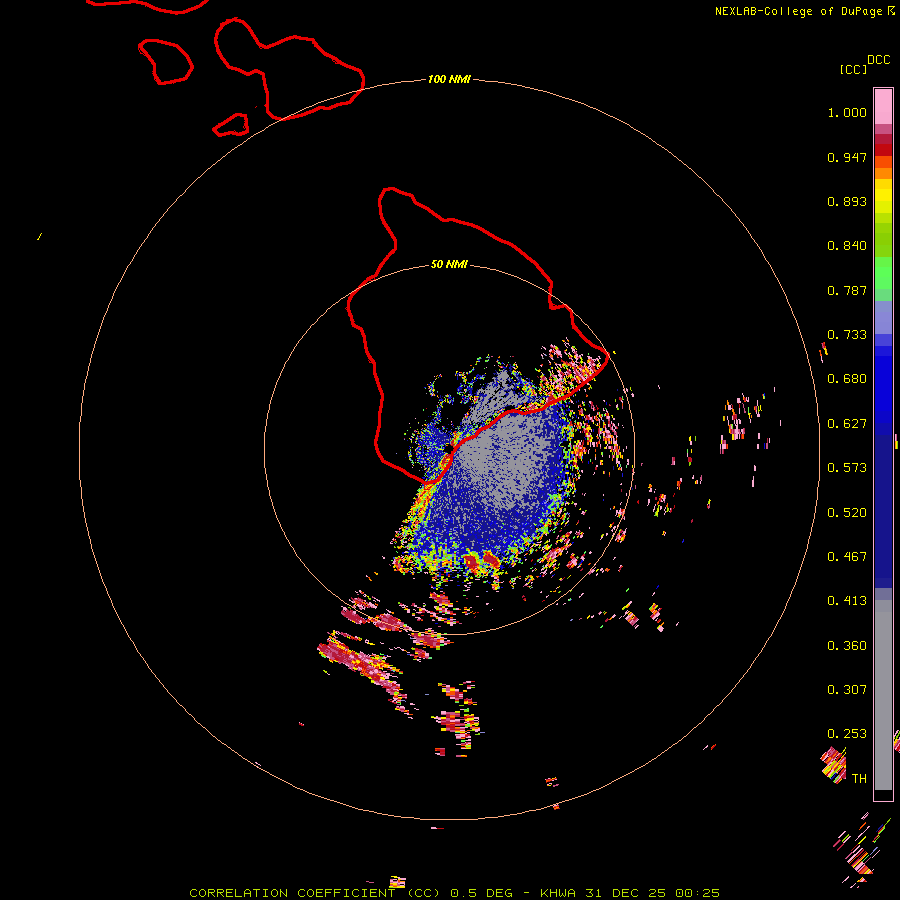Click the 0.680 value on the color scale

(x=847, y=379)
